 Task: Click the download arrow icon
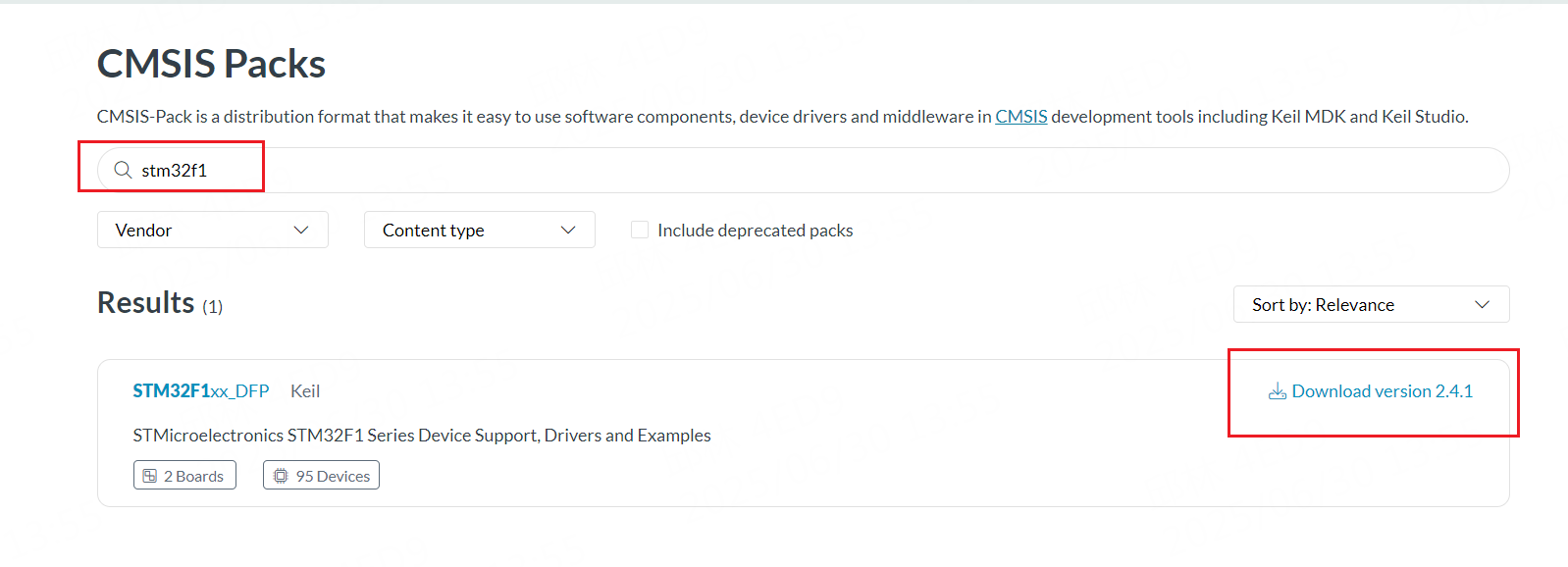click(1277, 391)
